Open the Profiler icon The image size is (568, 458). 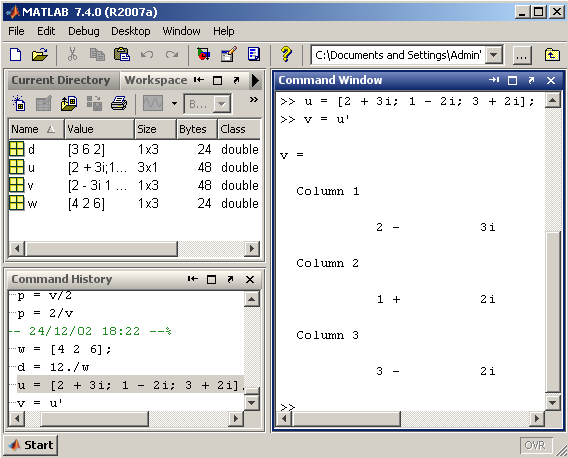click(x=254, y=55)
